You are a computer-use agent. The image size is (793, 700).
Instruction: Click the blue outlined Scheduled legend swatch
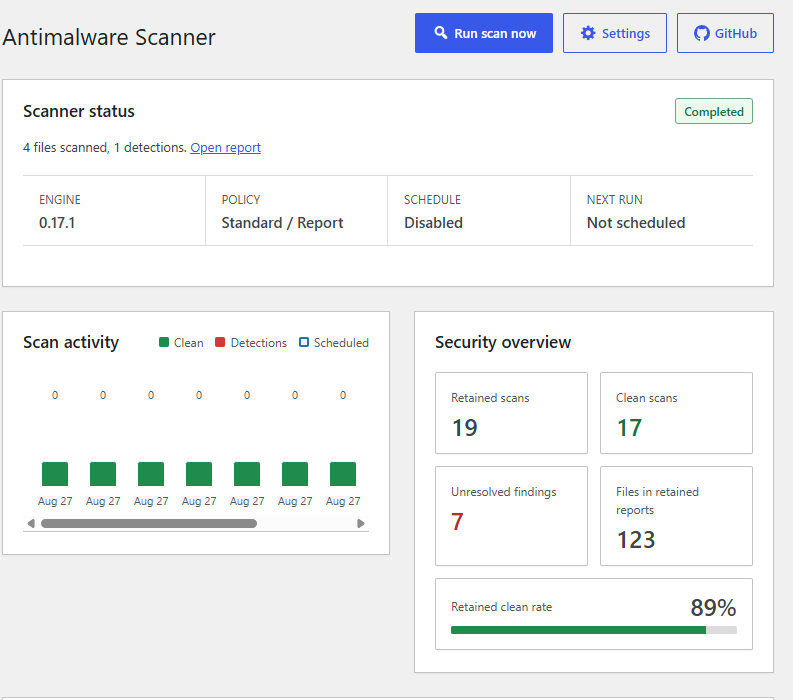tap(304, 342)
